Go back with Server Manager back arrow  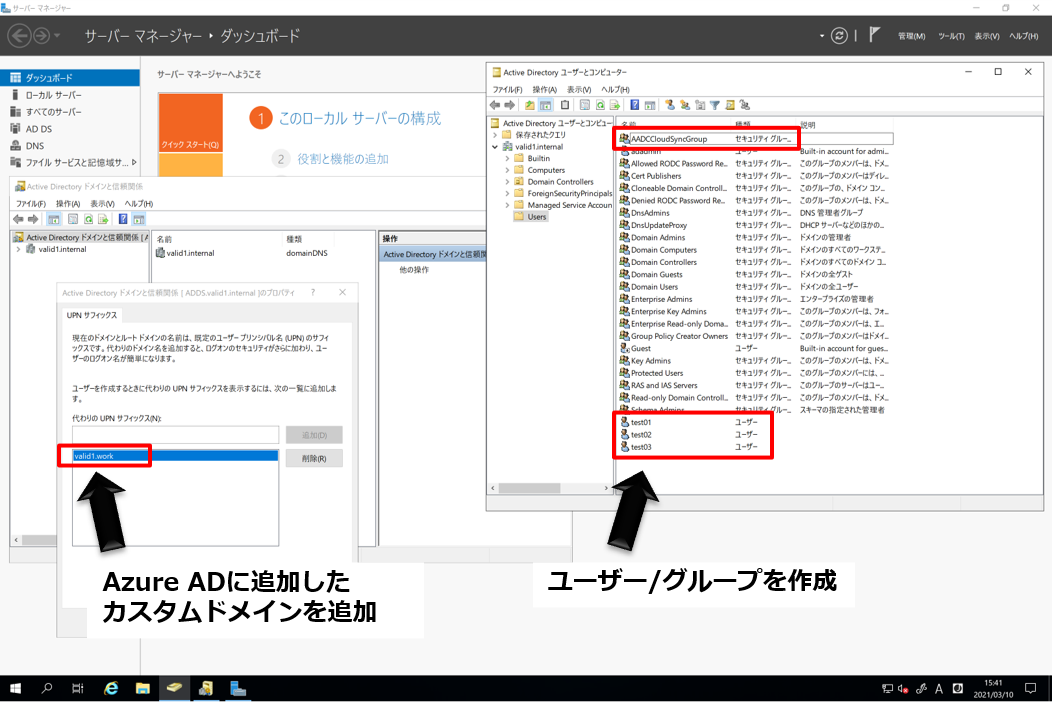tap(19, 36)
